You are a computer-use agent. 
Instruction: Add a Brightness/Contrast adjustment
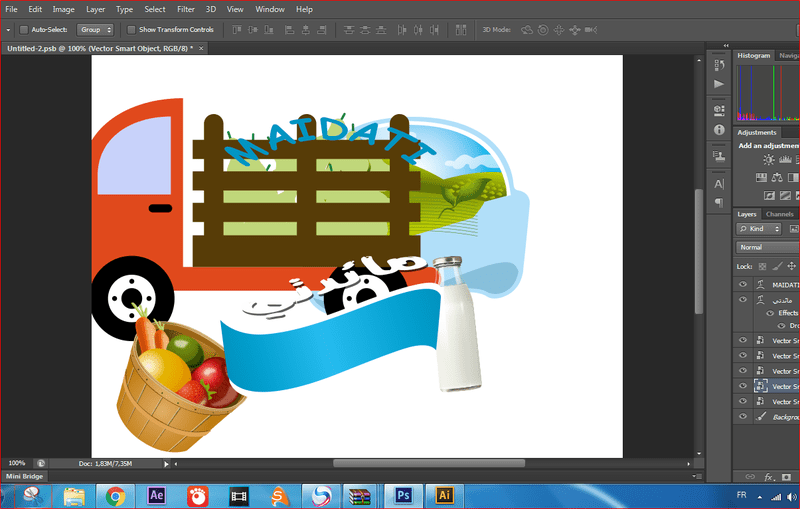click(x=768, y=160)
